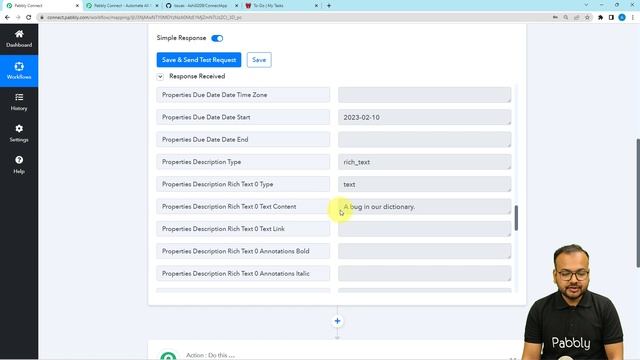Go forward with the browser forward arrow

pos(18,17)
